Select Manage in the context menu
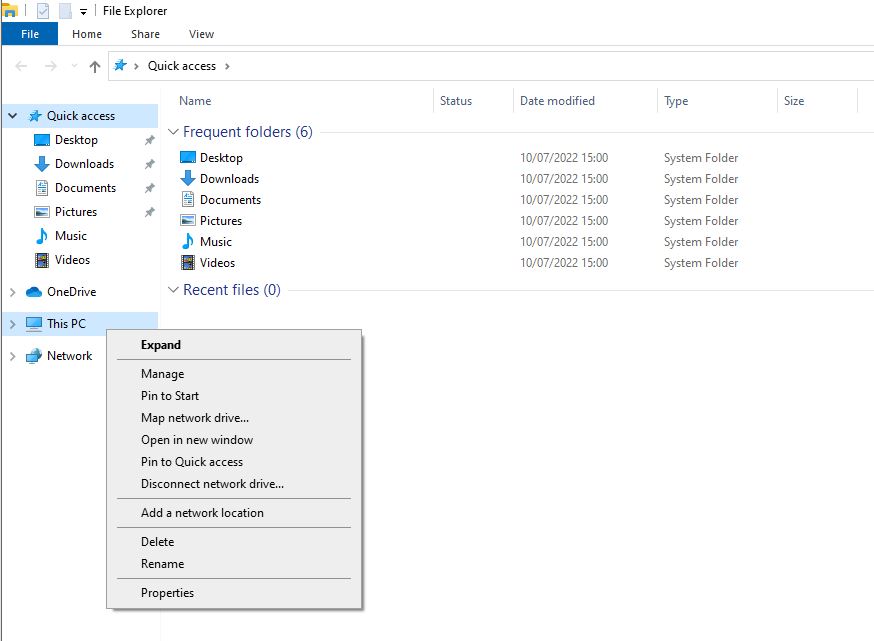Screen dimensions: 874x641 tap(162, 374)
